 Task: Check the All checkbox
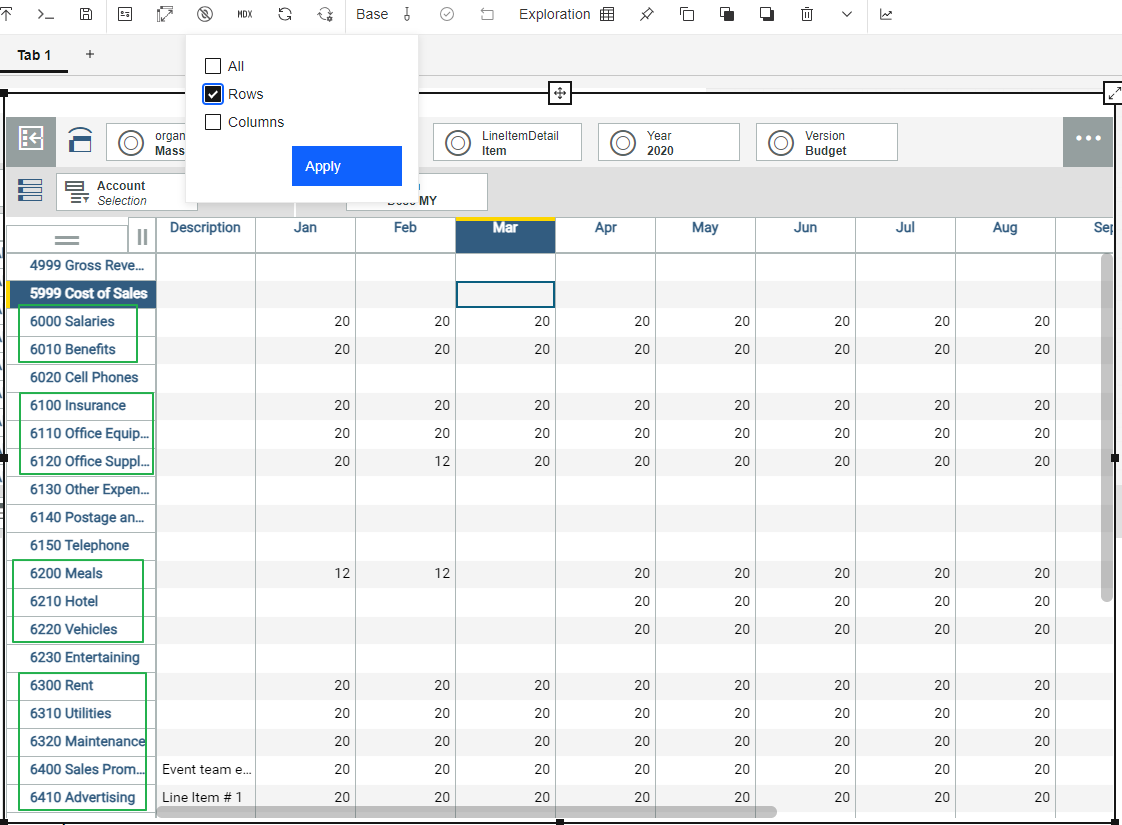212,66
